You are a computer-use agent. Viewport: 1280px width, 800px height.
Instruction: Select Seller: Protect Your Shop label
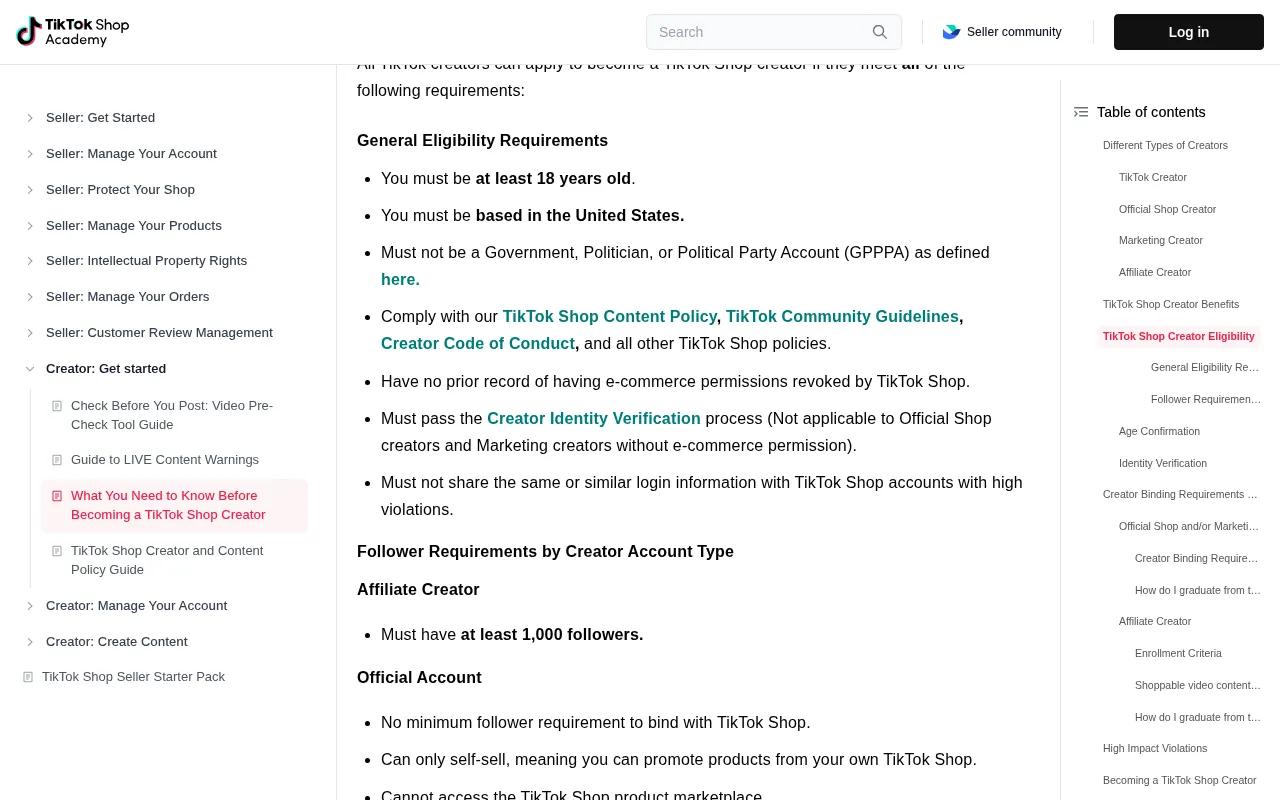120,190
